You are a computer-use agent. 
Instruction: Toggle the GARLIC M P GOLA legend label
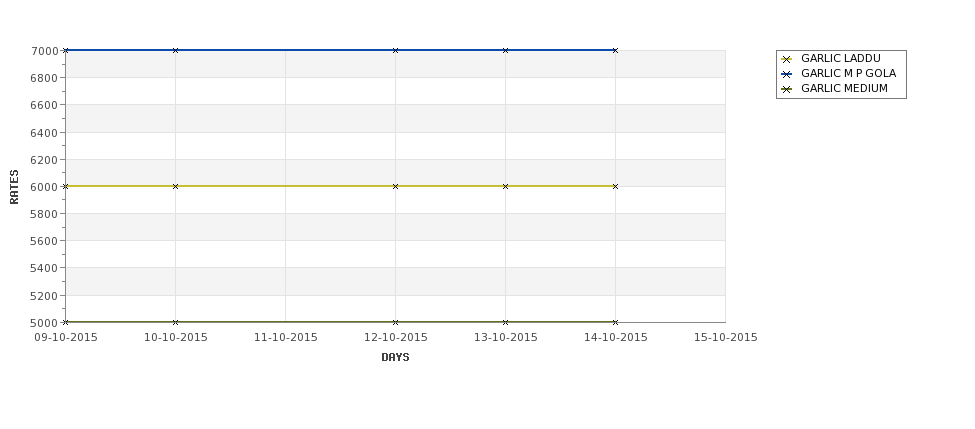[x=848, y=74]
